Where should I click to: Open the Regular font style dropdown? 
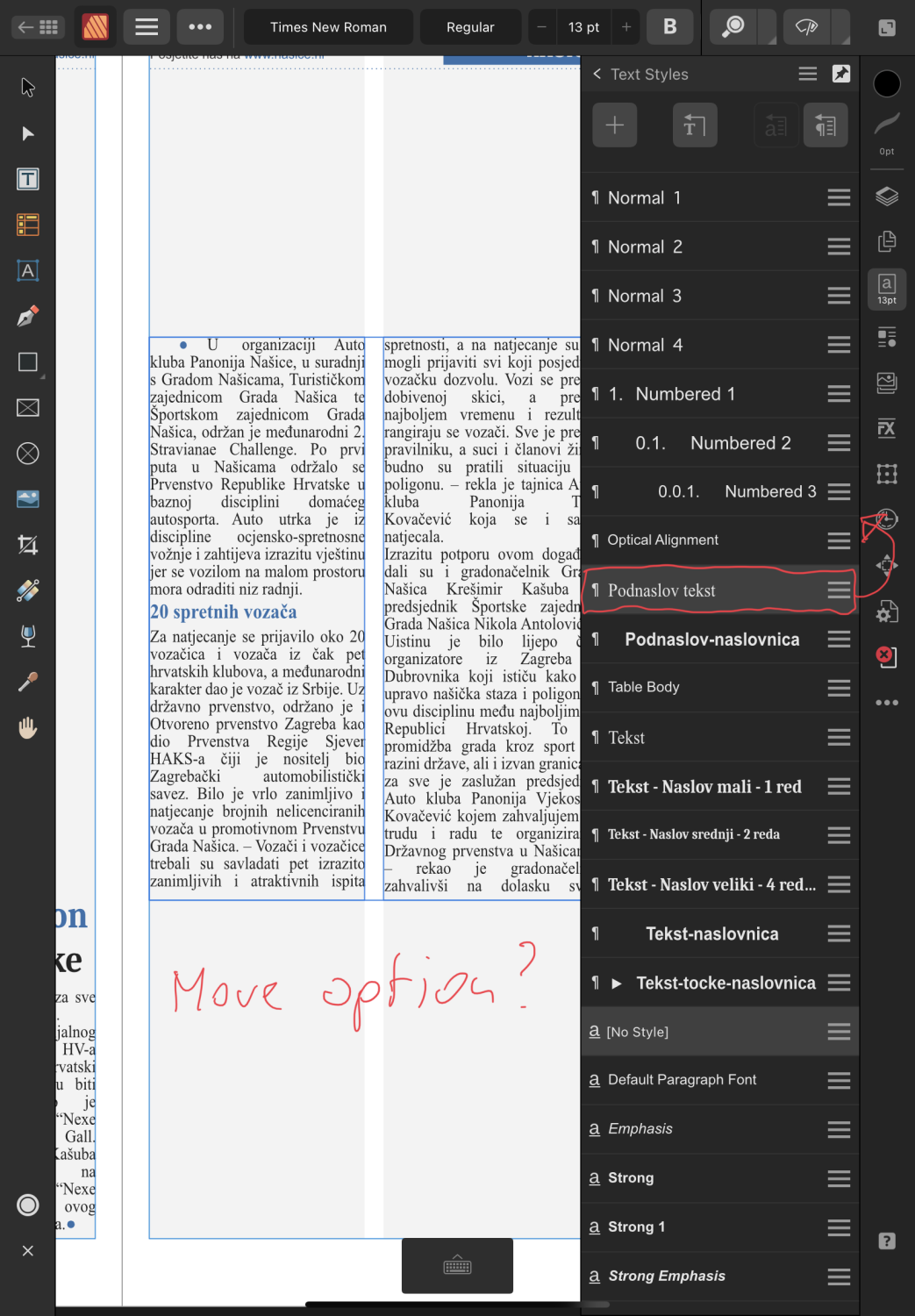470,27
